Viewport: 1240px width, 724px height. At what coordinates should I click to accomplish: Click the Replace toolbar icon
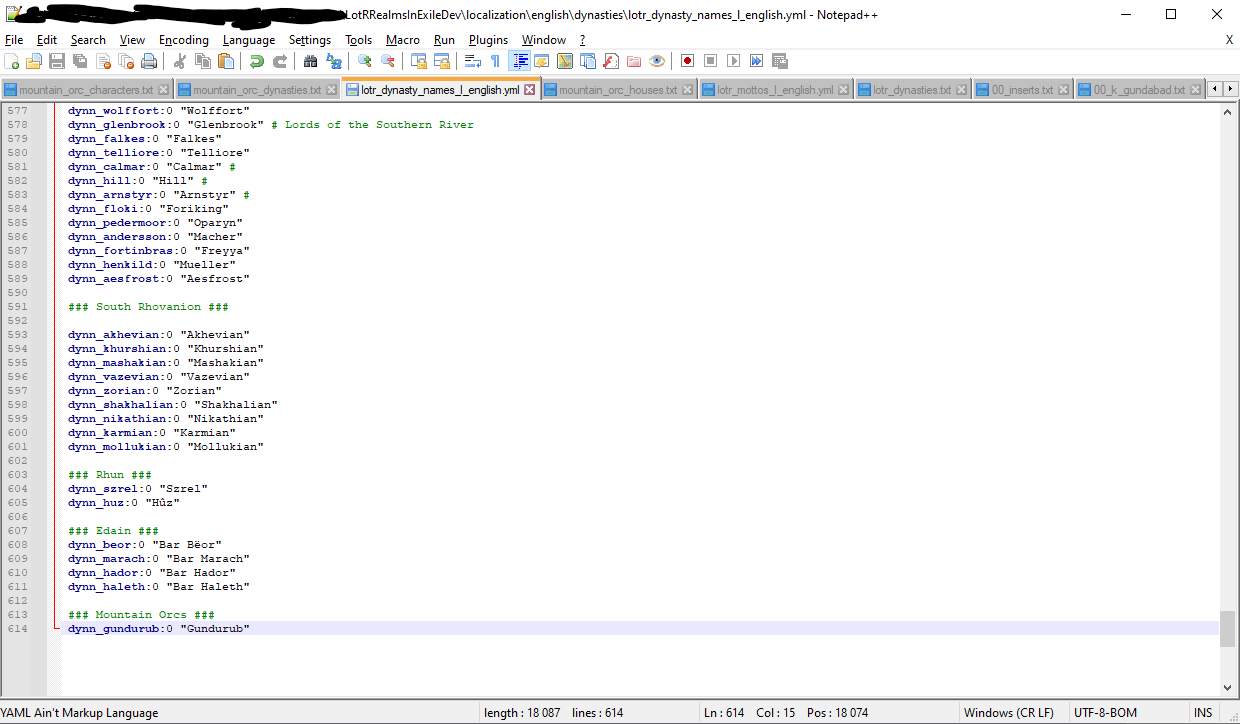(334, 61)
